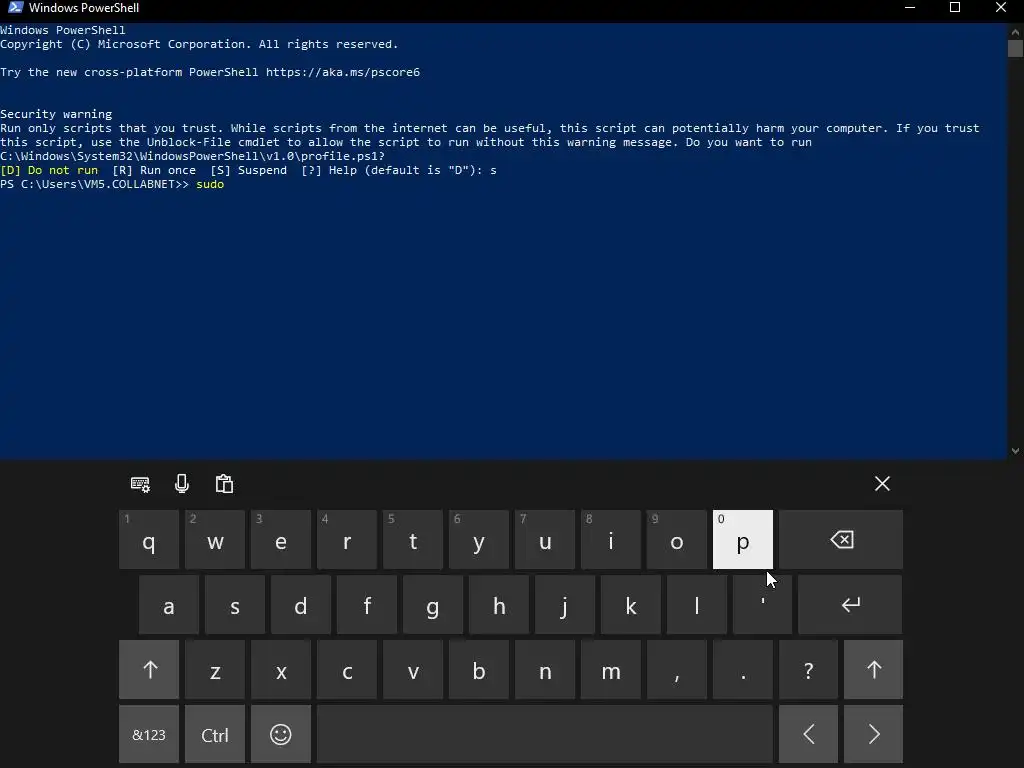Viewport: 1024px width, 768px height.
Task: Tap the Ctrl modifier key
Action: [215, 734]
